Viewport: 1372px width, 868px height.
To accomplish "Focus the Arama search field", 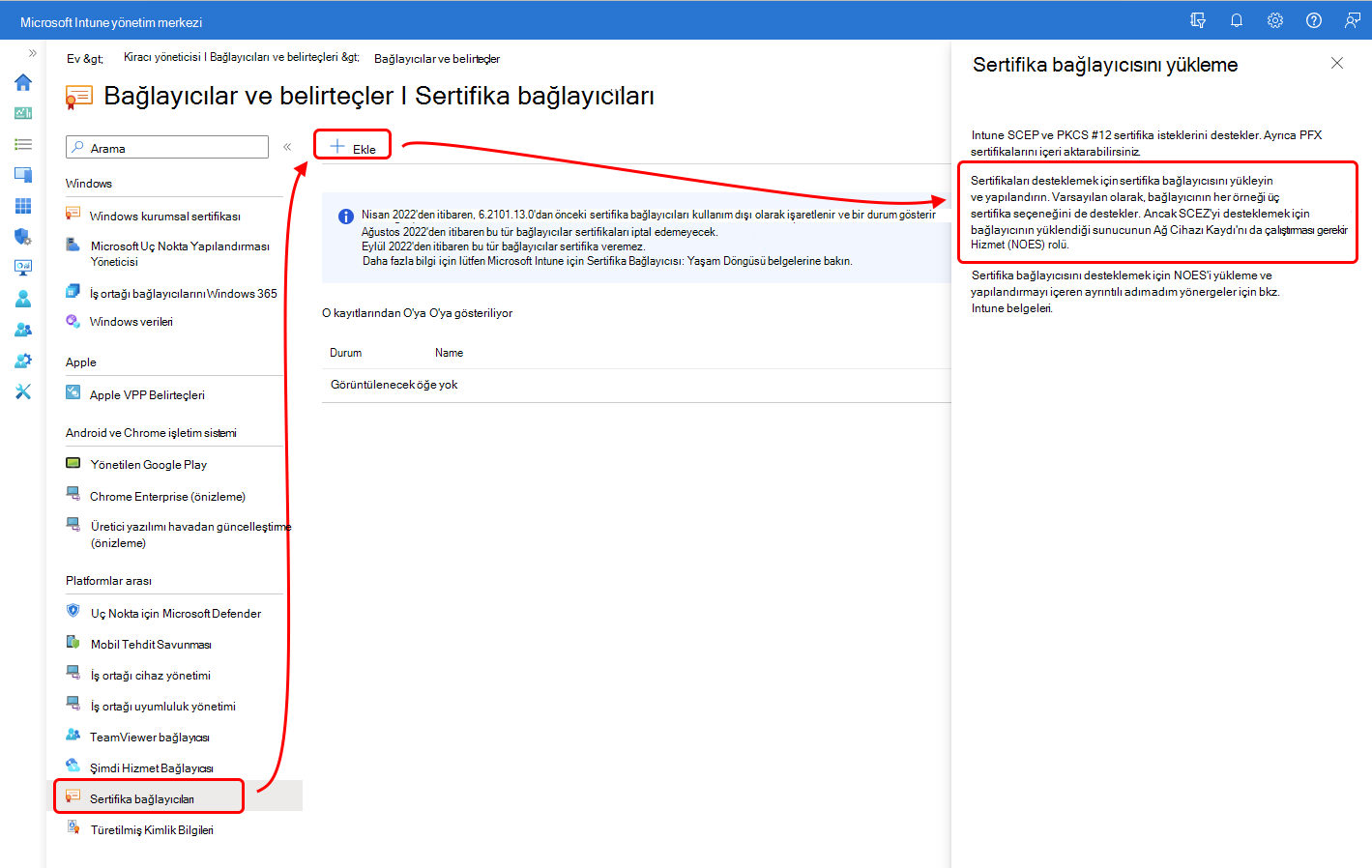I will click(167, 147).
